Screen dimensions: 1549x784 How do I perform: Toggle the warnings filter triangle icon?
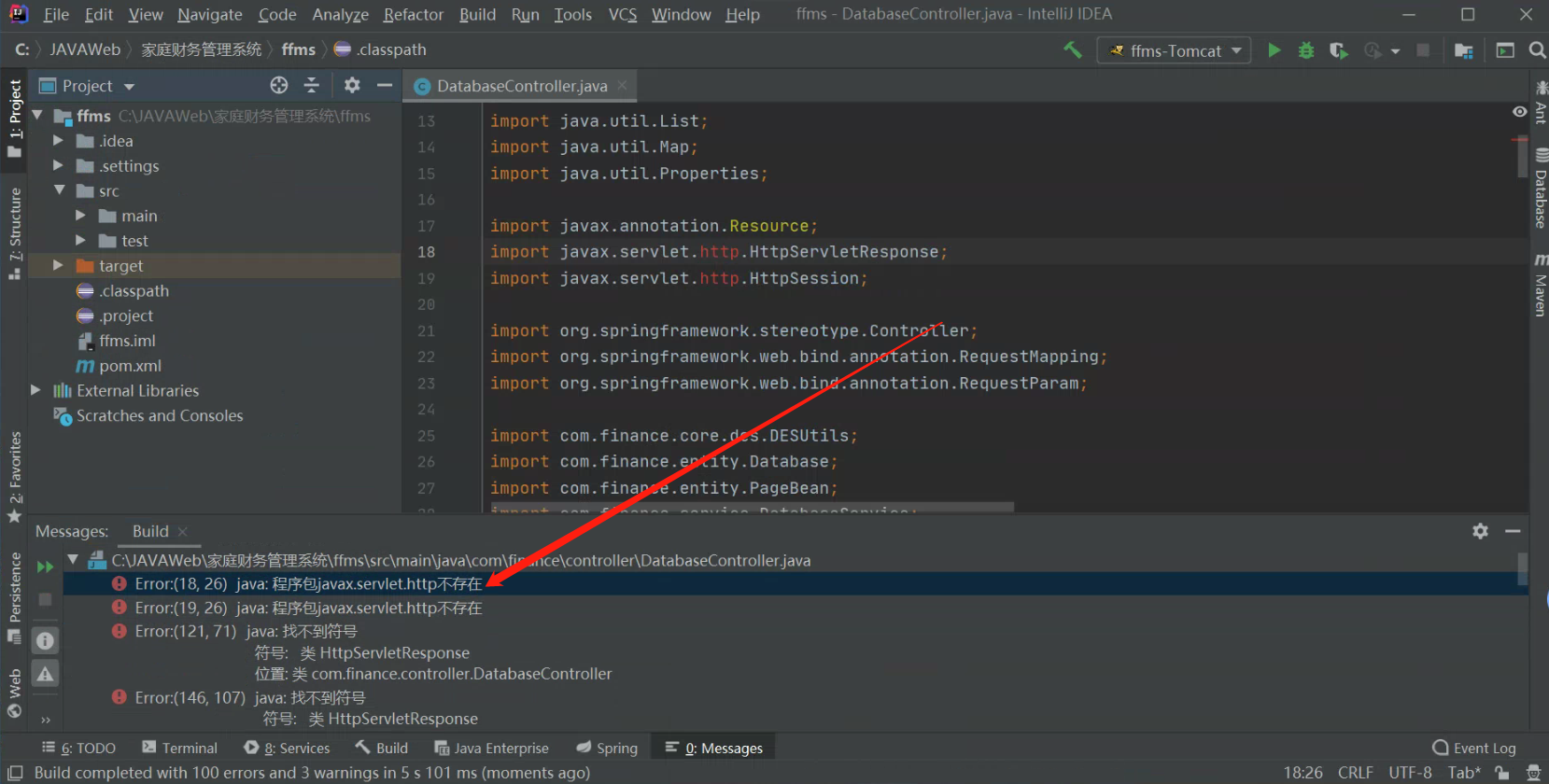(x=45, y=674)
